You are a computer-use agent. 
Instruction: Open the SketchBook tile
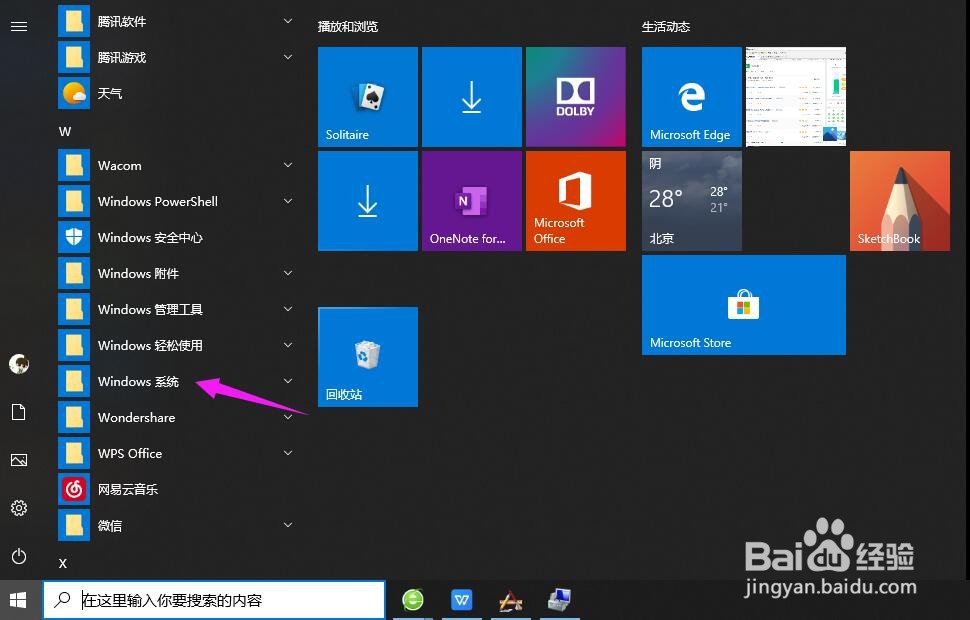click(899, 200)
